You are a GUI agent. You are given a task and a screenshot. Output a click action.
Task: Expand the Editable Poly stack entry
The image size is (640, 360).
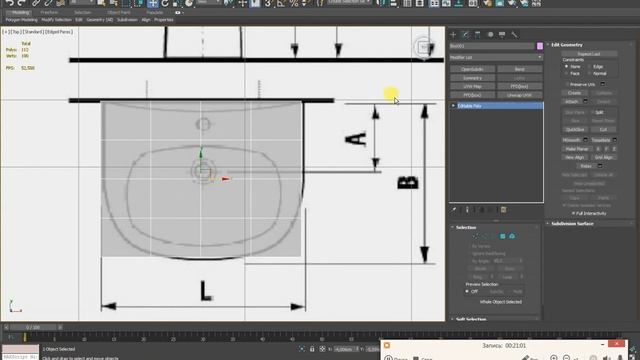[x=453, y=106]
